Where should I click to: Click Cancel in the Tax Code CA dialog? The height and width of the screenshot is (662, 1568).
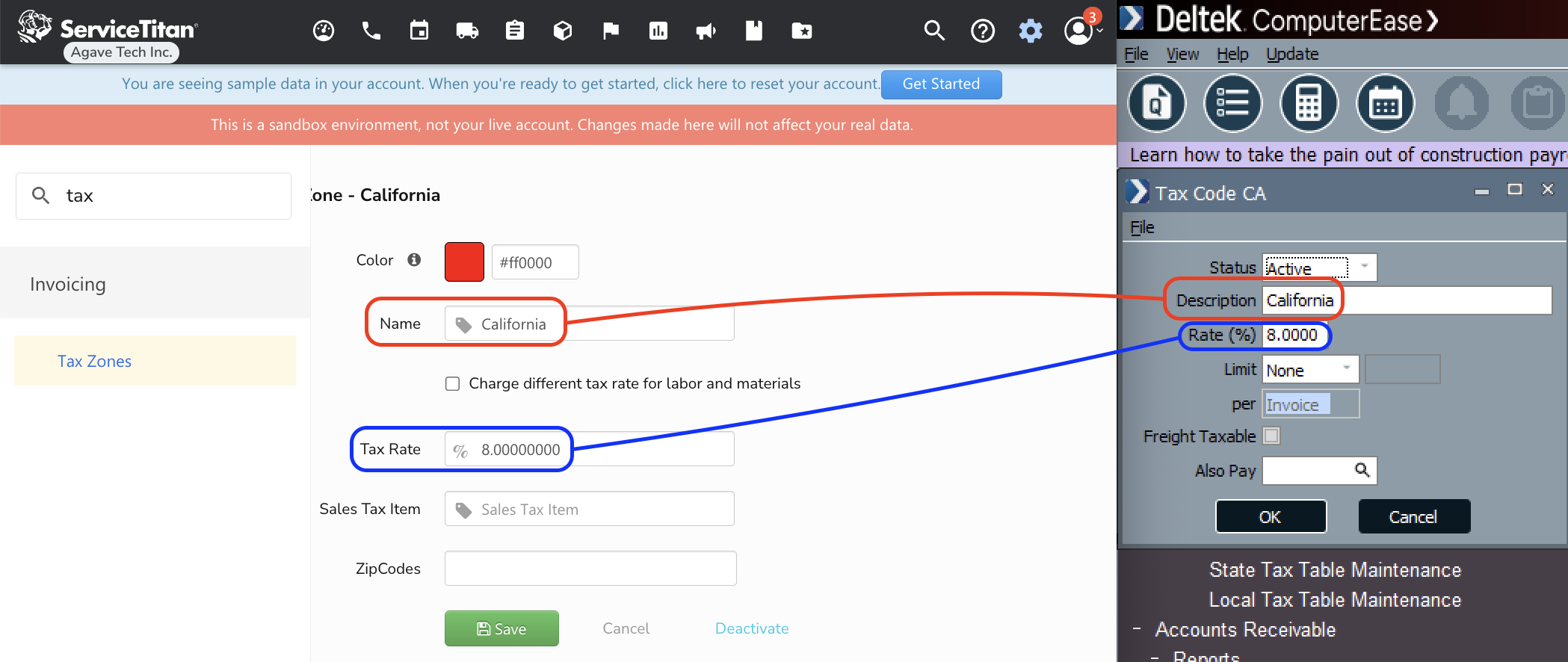point(1414,516)
